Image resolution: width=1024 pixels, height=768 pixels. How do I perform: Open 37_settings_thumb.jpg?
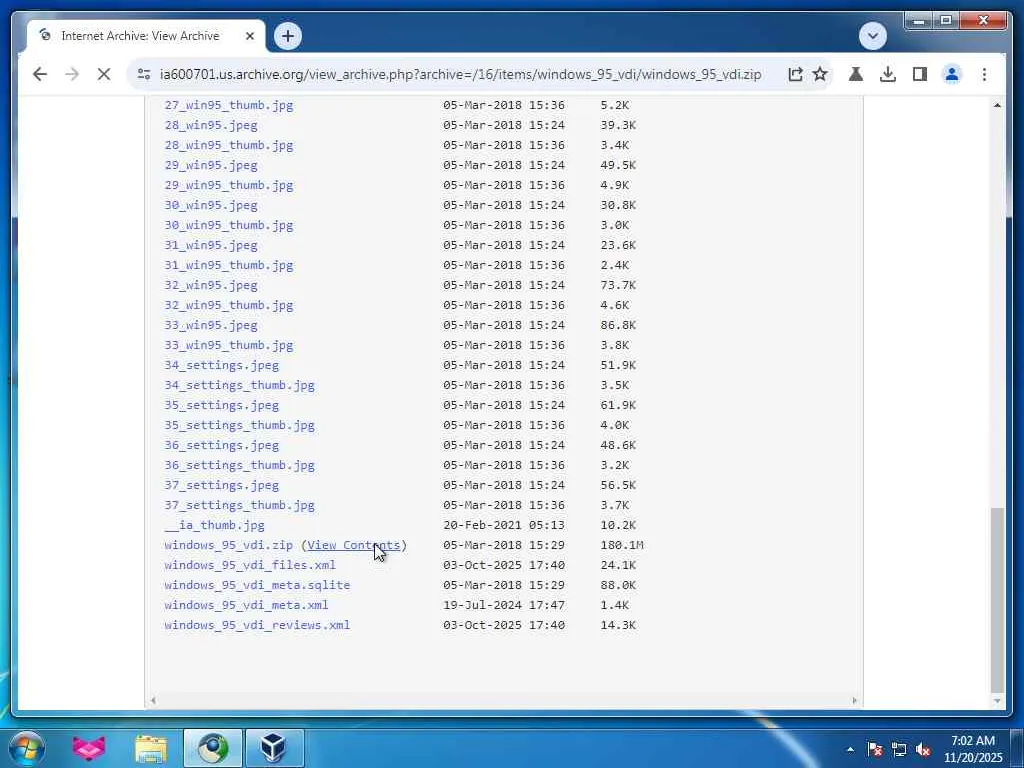click(240, 505)
